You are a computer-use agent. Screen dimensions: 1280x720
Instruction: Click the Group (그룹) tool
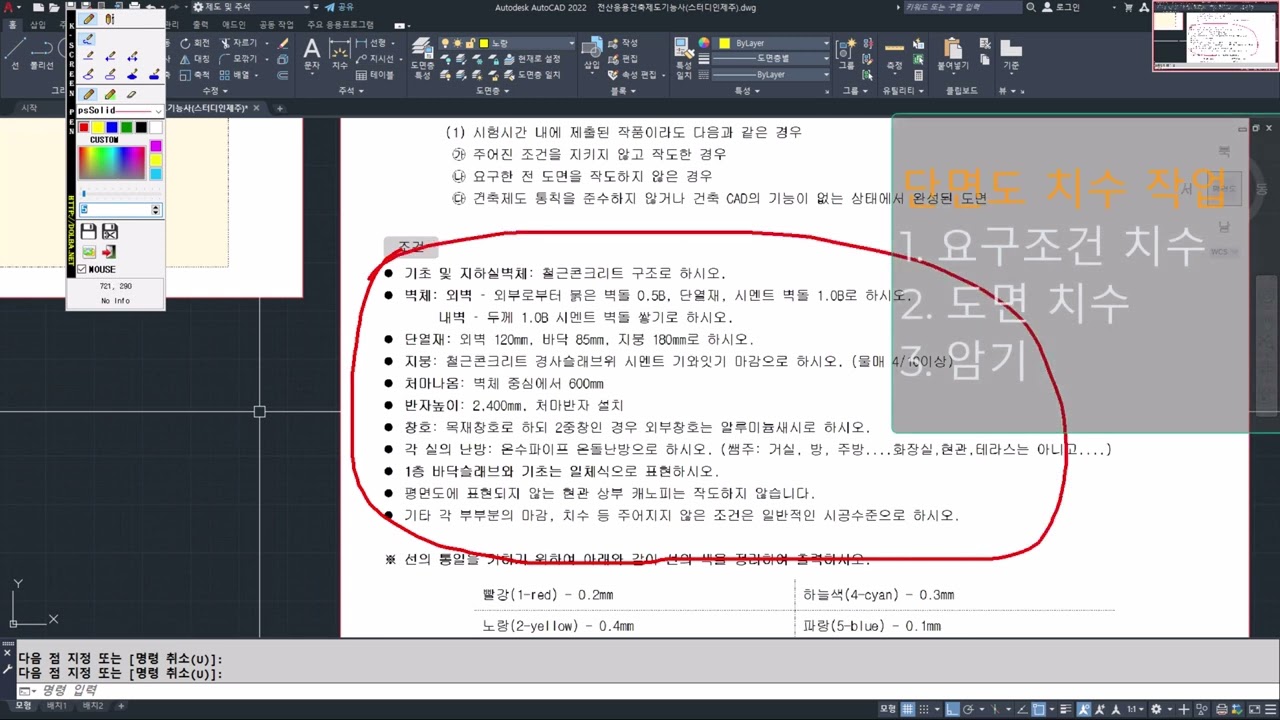point(846,53)
